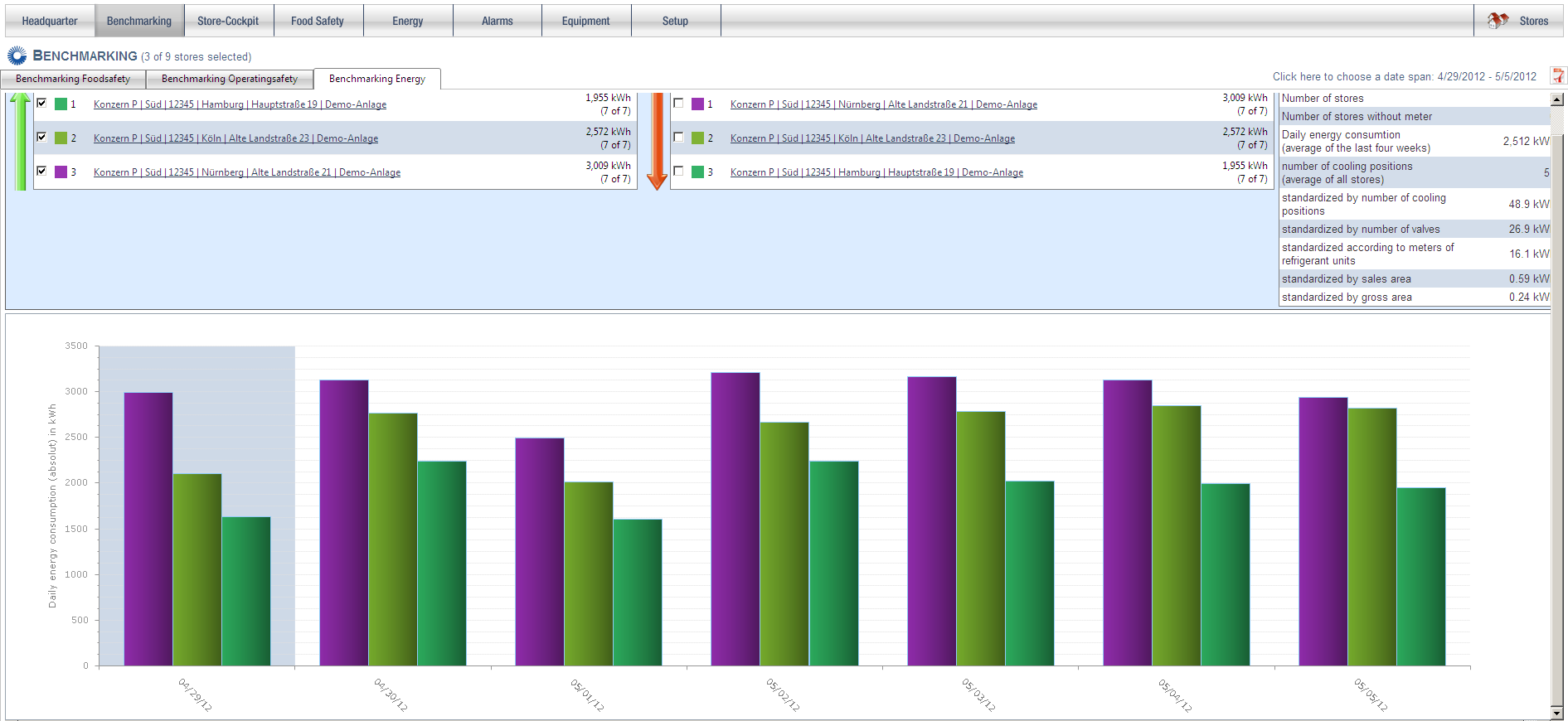
Task: Click olive swatch of Köln in left list
Action: [x=61, y=138]
